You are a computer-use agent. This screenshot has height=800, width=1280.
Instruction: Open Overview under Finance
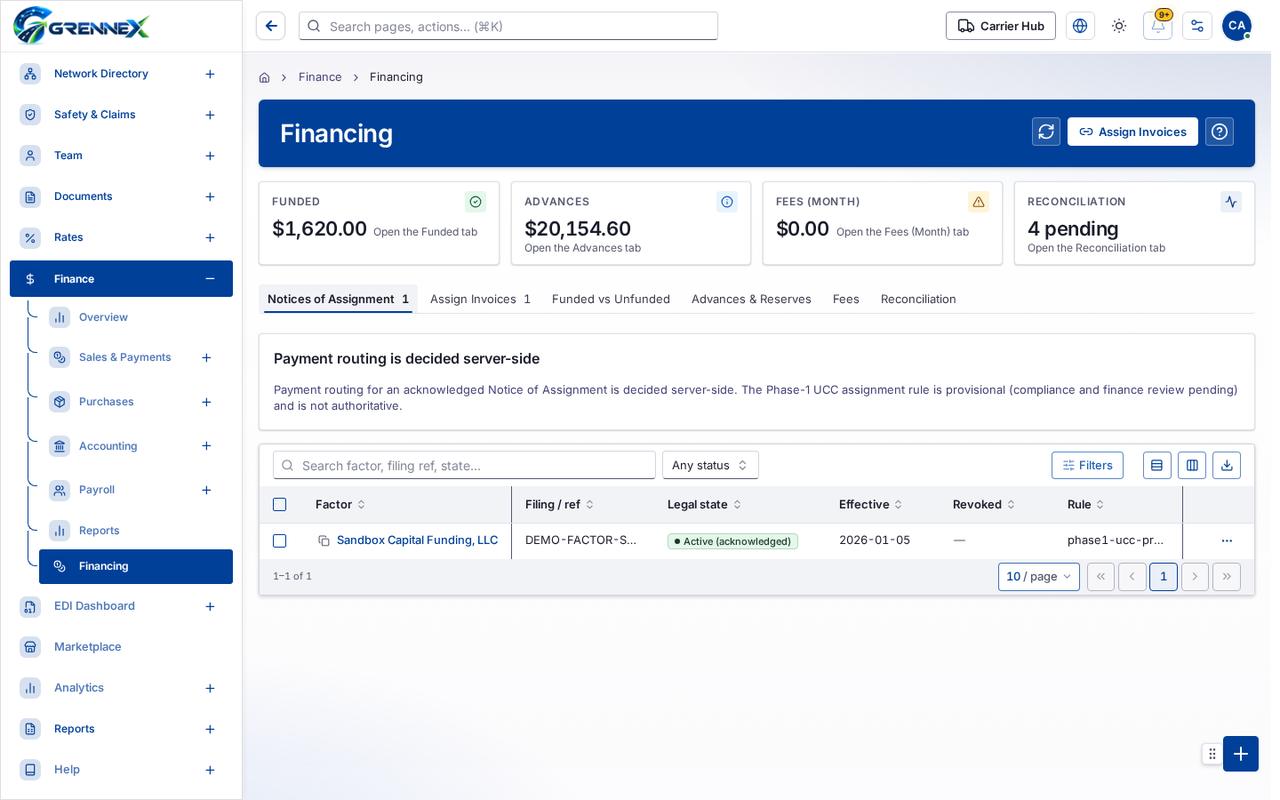(103, 317)
